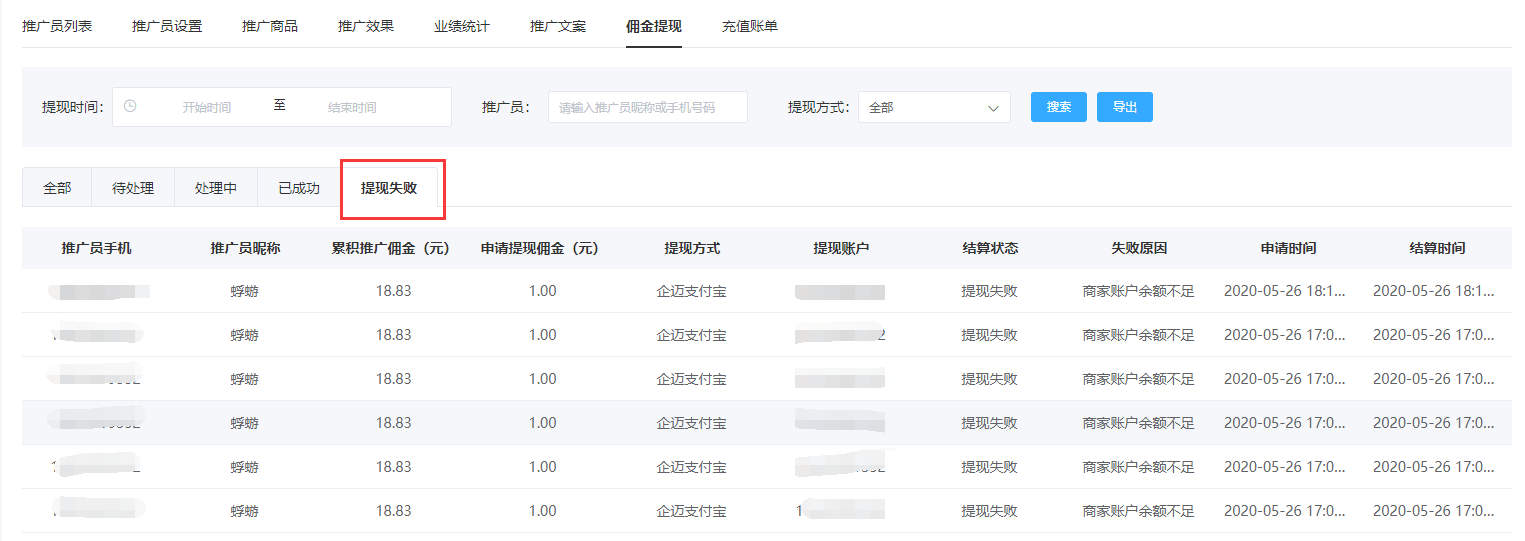Switch to 推广员设置 tab
The image size is (1525, 541).
[167, 26]
